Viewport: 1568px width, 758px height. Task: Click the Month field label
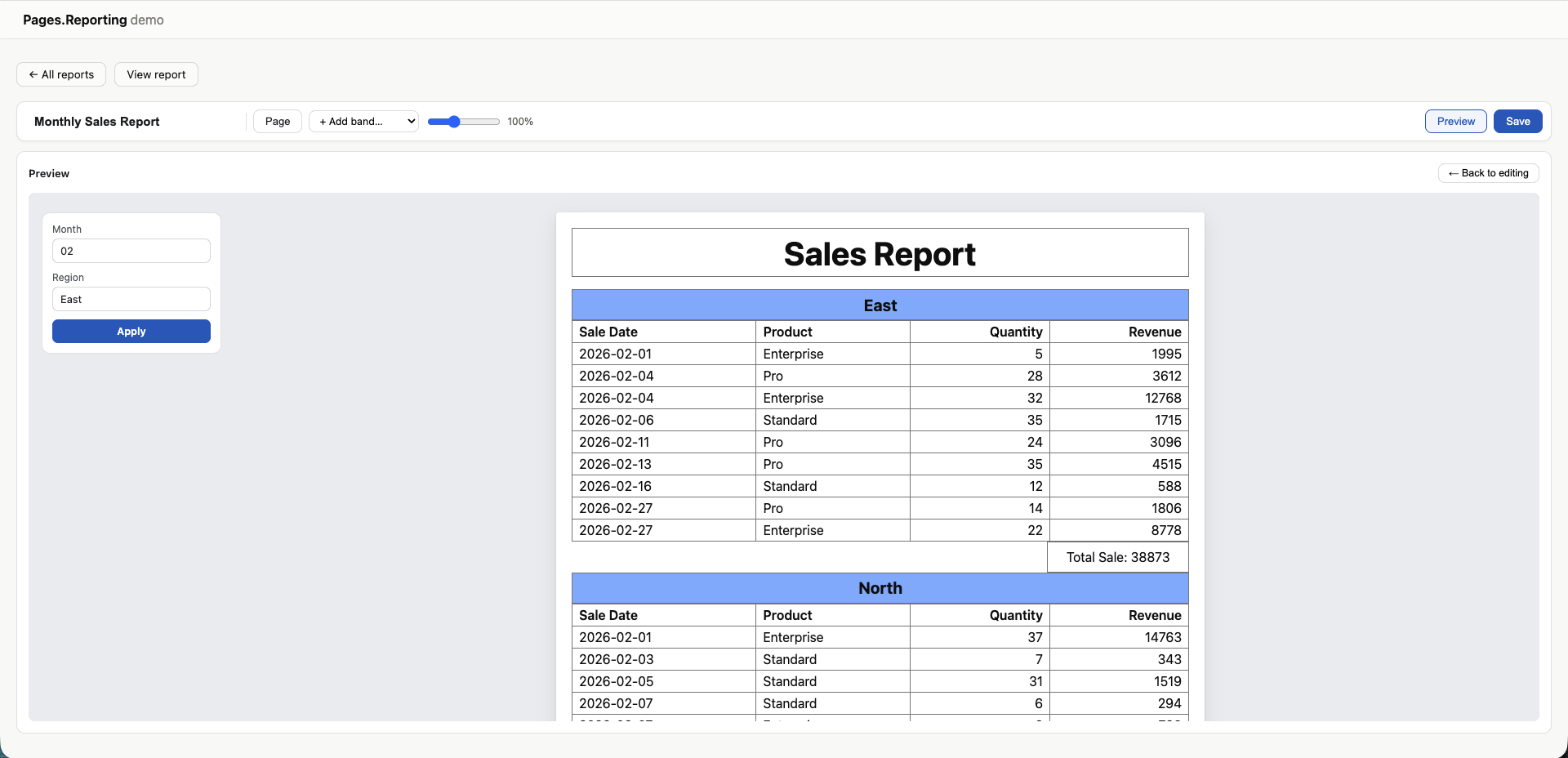tap(67, 230)
